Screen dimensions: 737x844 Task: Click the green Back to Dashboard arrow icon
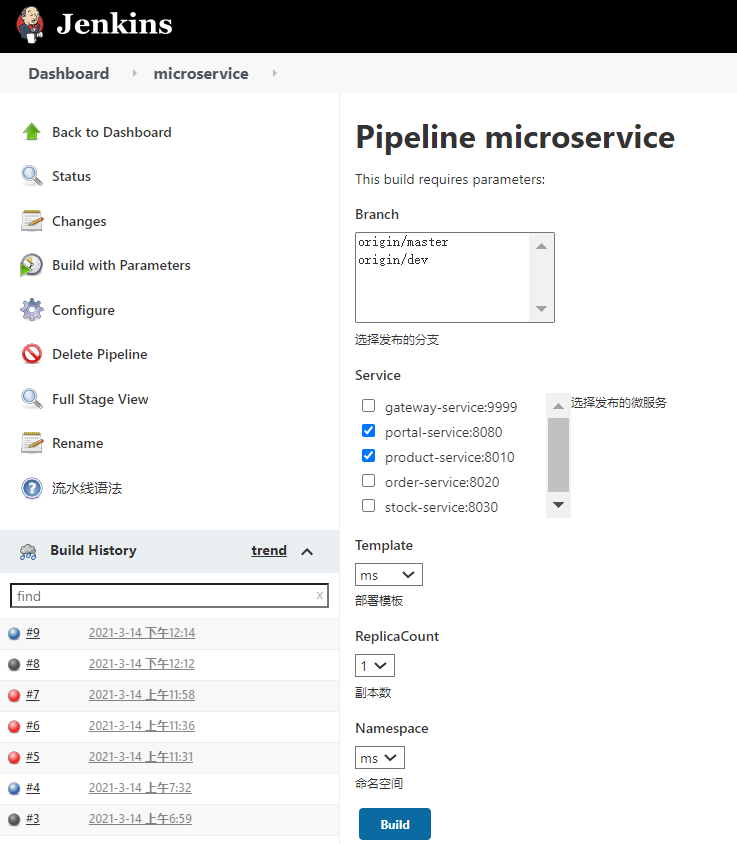(x=32, y=132)
